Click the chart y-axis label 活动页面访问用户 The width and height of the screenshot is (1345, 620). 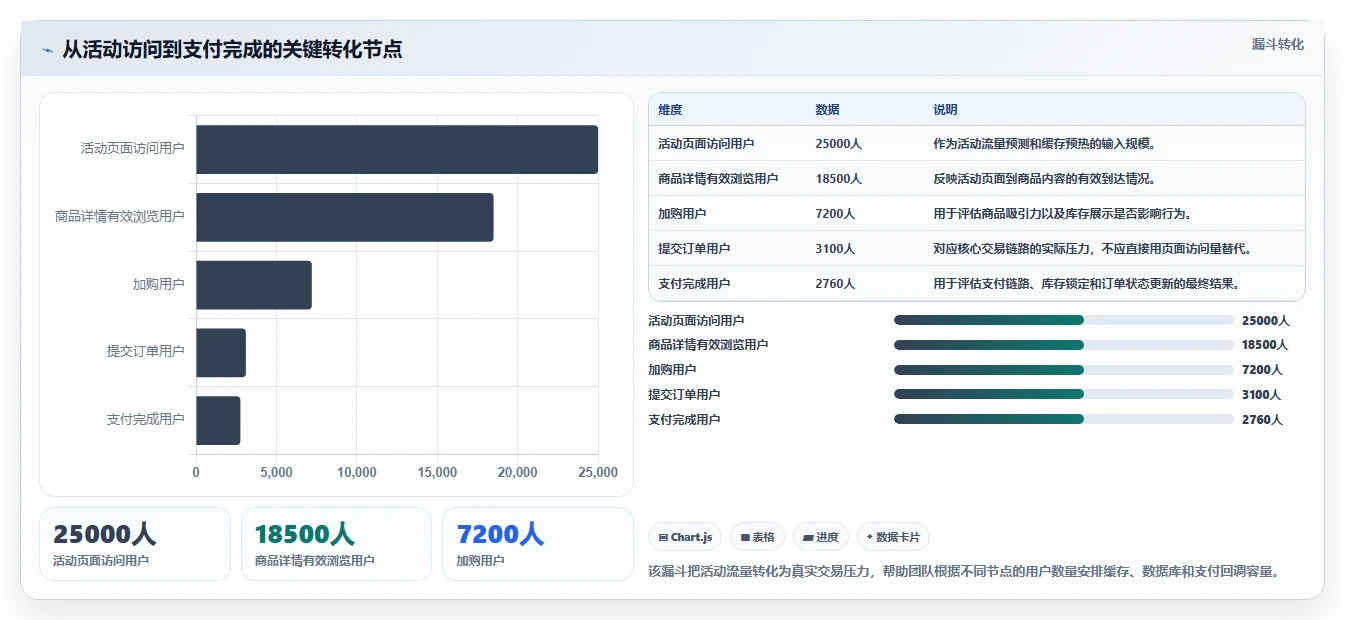click(133, 148)
